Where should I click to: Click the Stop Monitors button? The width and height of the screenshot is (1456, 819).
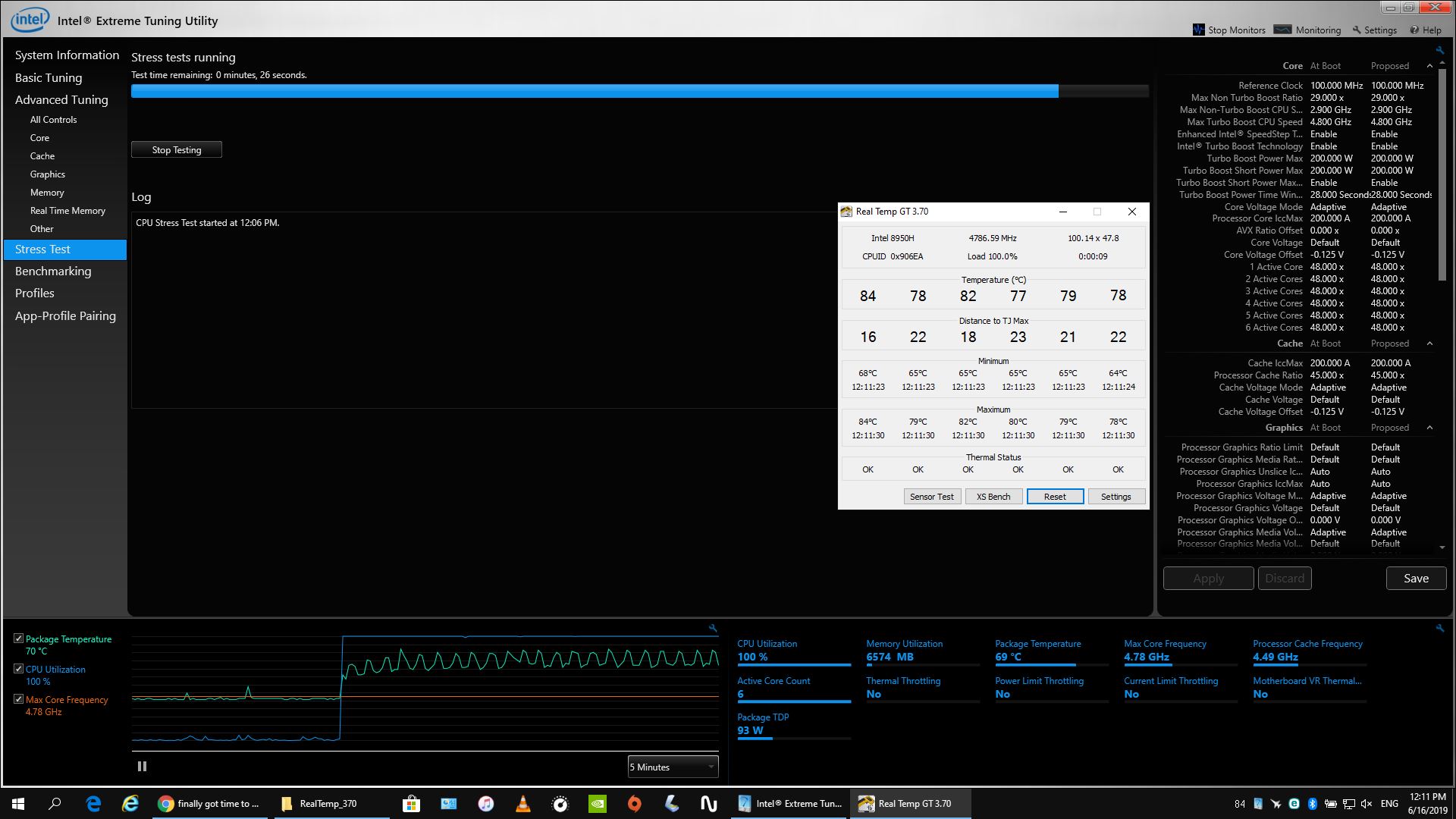click(1228, 30)
